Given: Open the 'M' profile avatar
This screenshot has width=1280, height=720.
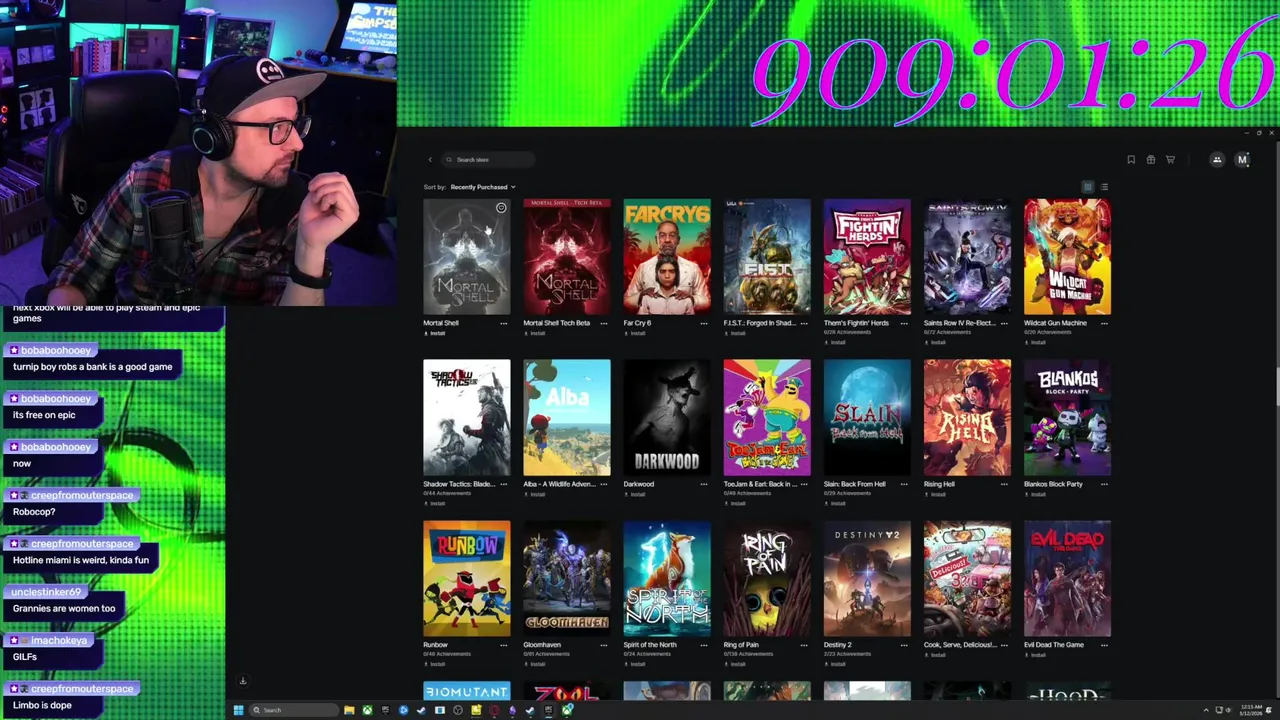Looking at the screenshot, I should click(1243, 160).
